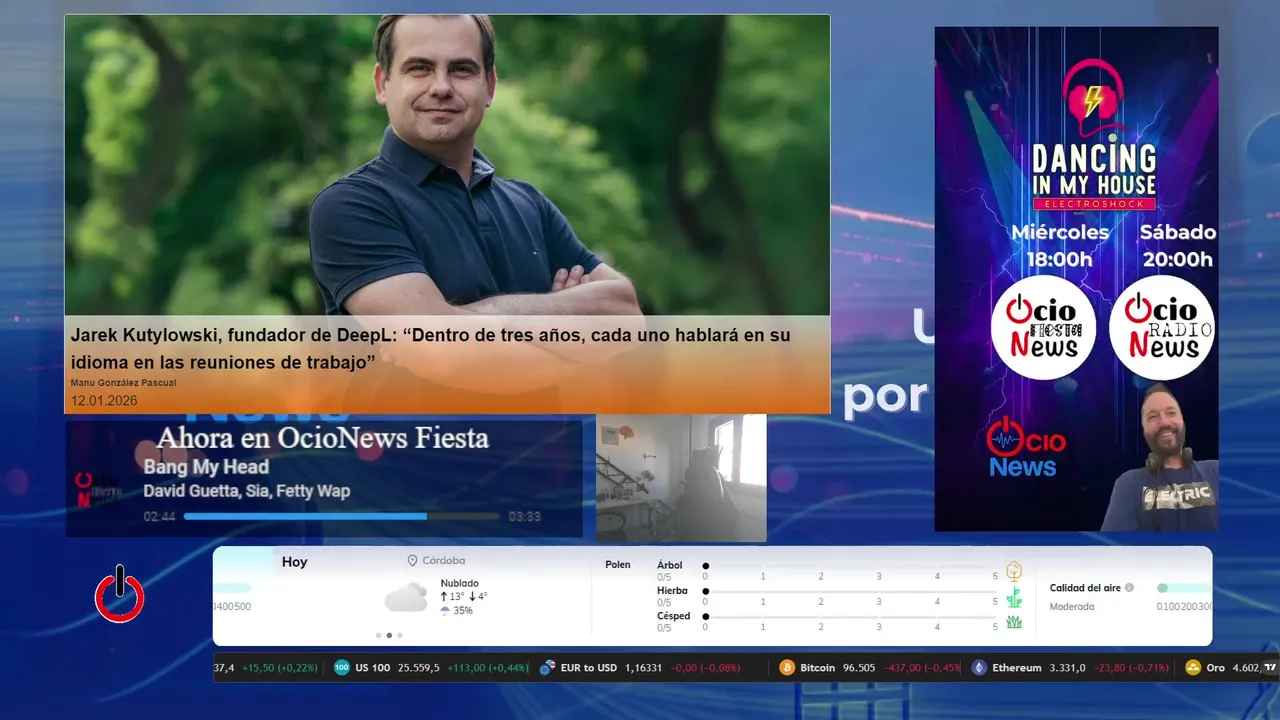
Task: Click the song title Bang My Head
Action: tap(206, 467)
